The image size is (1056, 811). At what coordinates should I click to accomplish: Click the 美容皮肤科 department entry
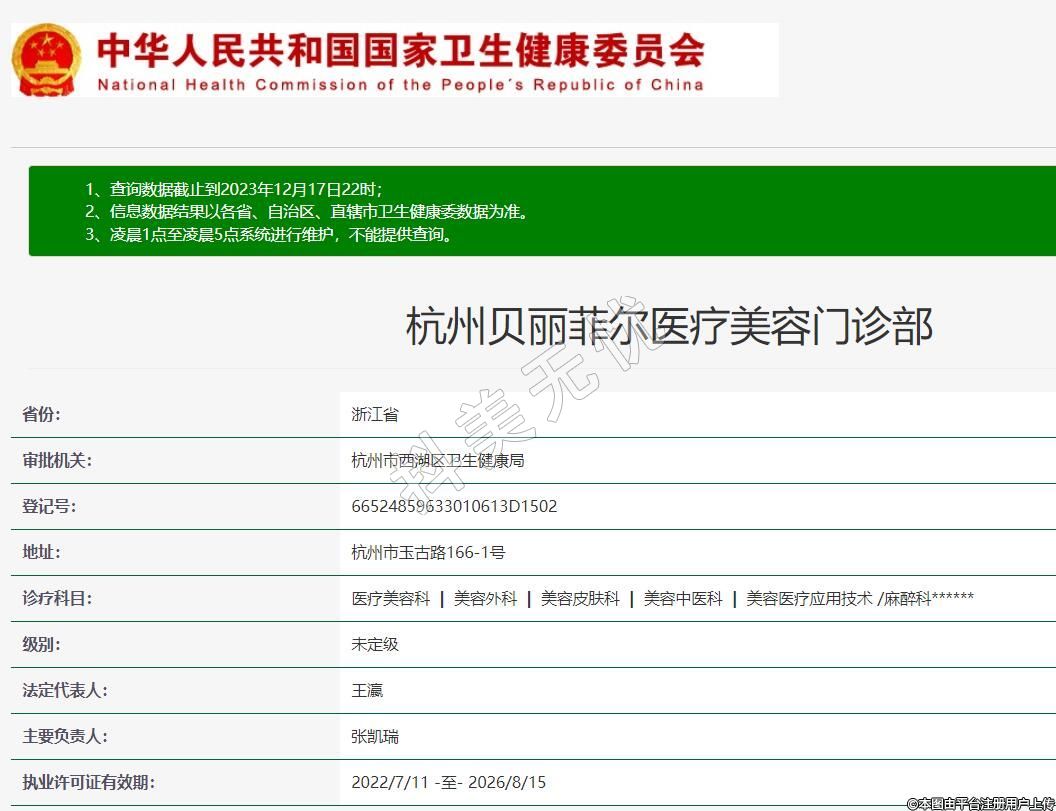point(580,598)
